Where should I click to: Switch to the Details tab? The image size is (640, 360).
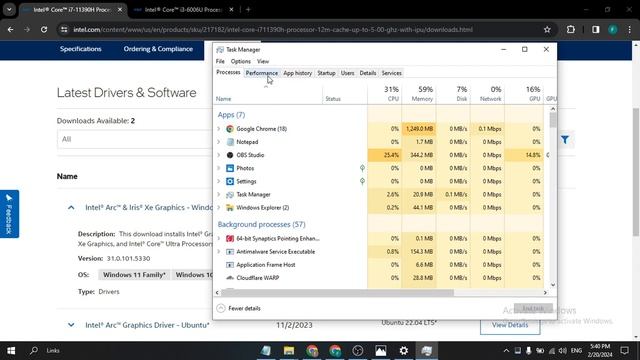coord(368,73)
